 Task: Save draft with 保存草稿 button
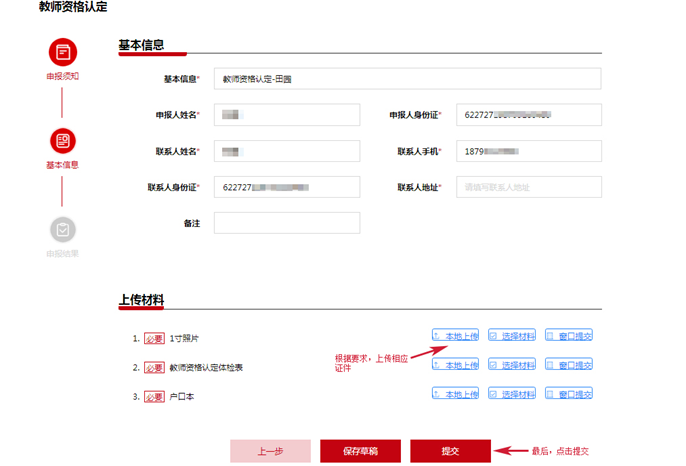[360, 451]
